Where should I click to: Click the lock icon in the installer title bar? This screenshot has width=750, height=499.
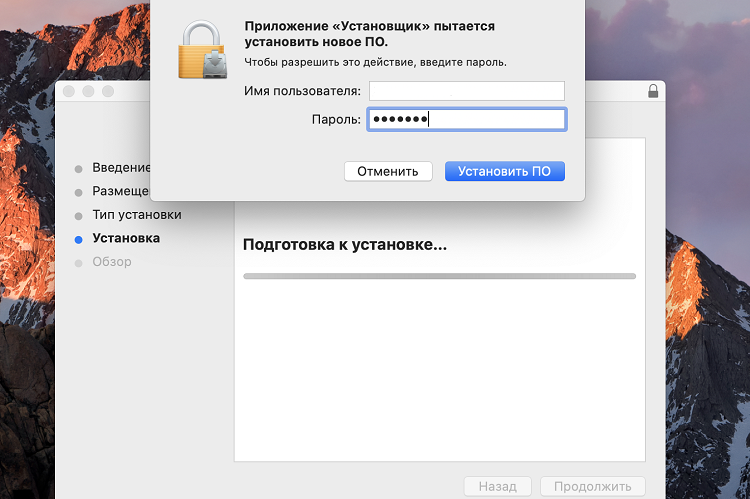click(x=653, y=91)
